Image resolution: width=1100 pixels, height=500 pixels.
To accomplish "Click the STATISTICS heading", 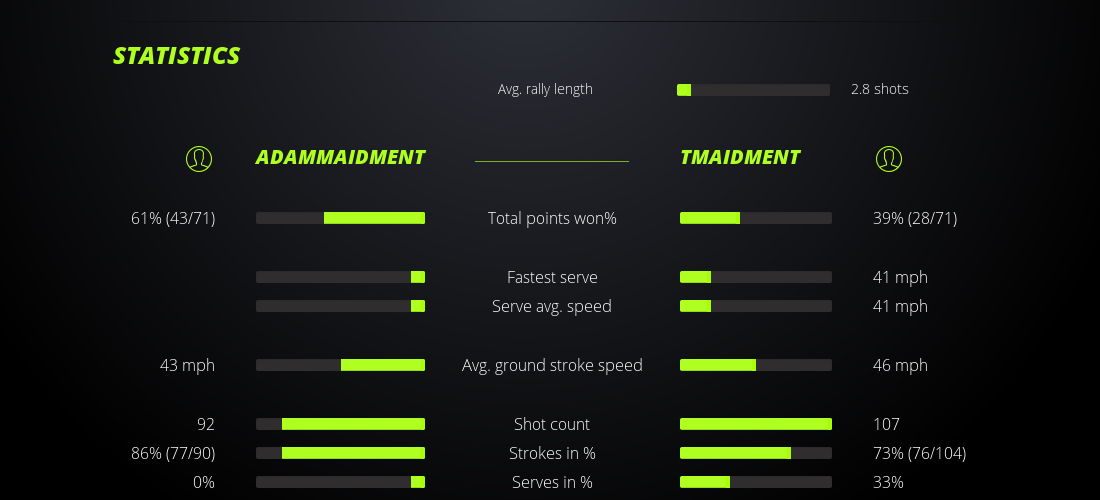I will click(176, 56).
